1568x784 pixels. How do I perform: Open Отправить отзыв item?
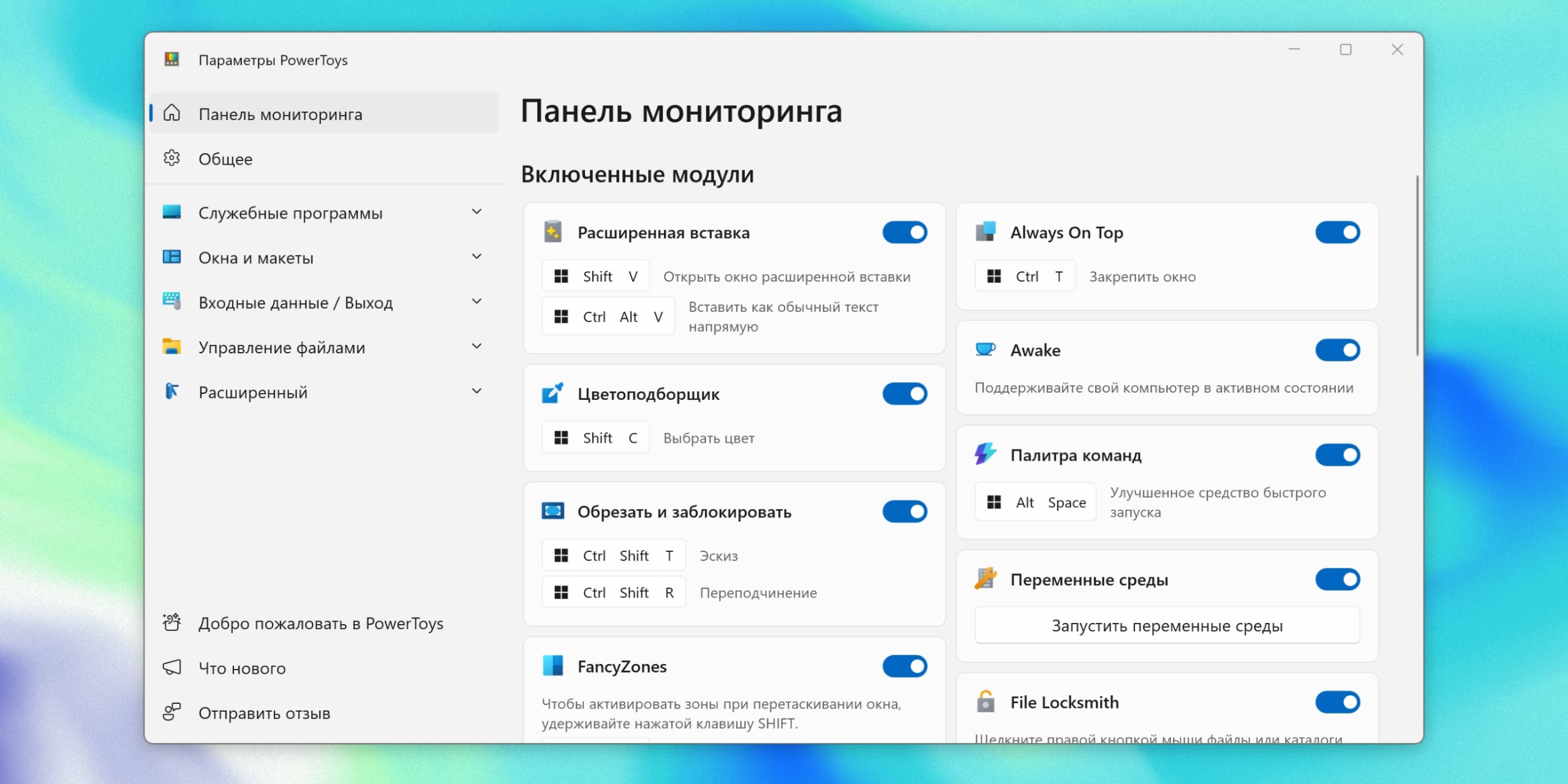coord(325,712)
